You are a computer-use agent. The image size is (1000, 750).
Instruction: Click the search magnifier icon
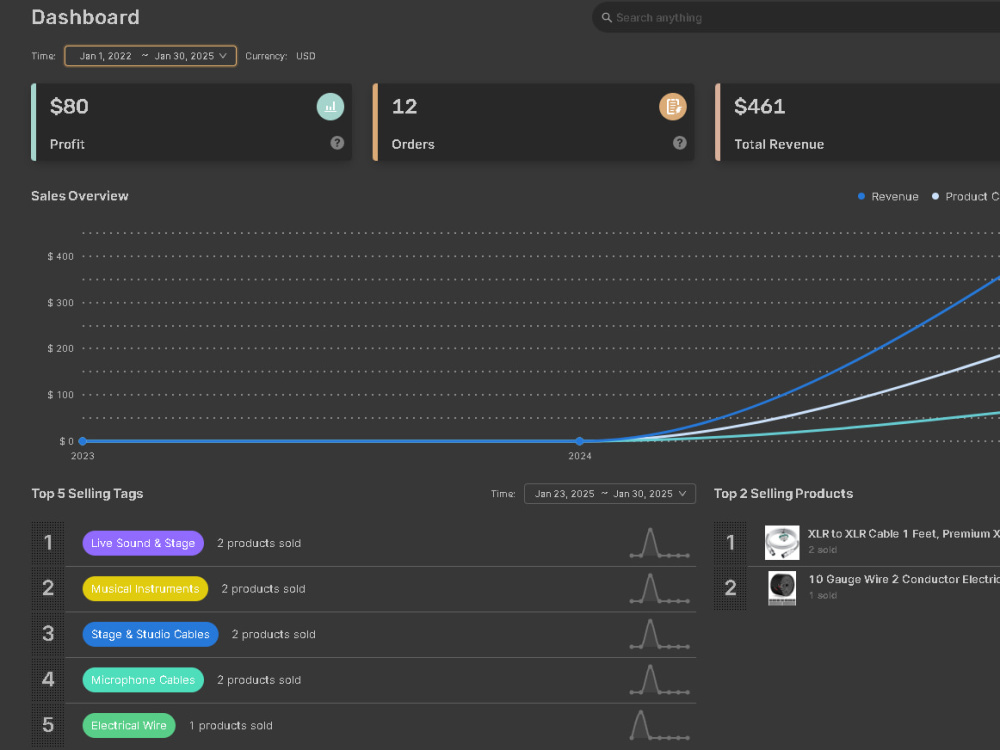pos(607,18)
